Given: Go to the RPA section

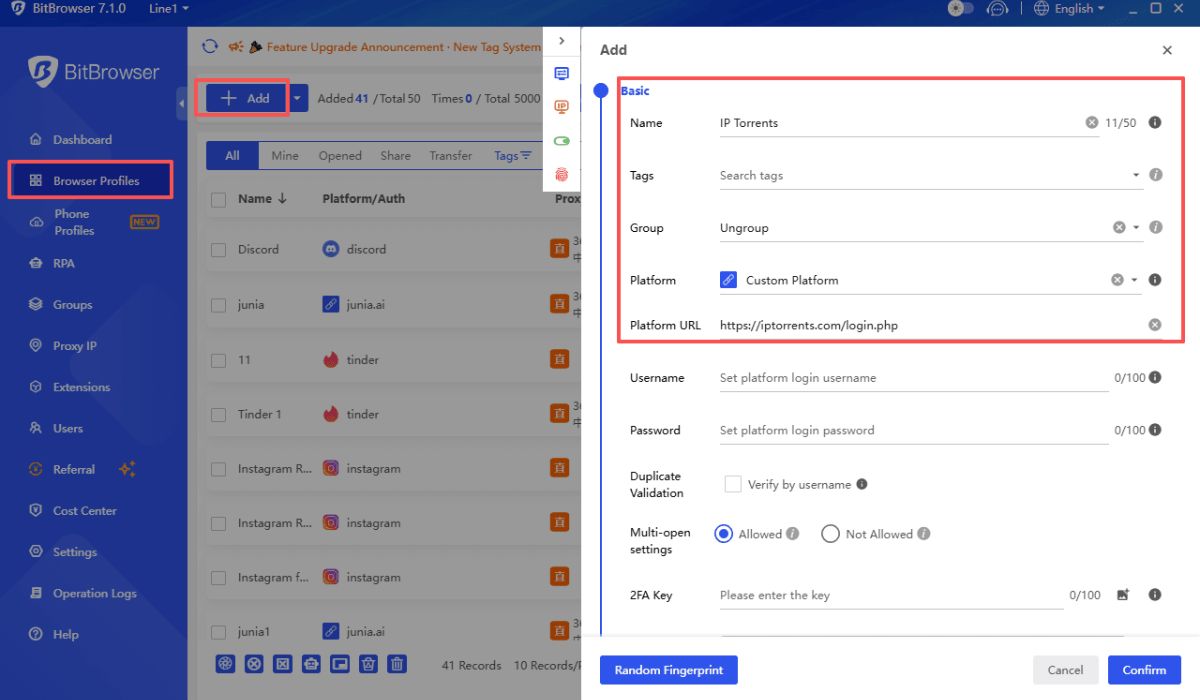Looking at the screenshot, I should click(x=63, y=263).
